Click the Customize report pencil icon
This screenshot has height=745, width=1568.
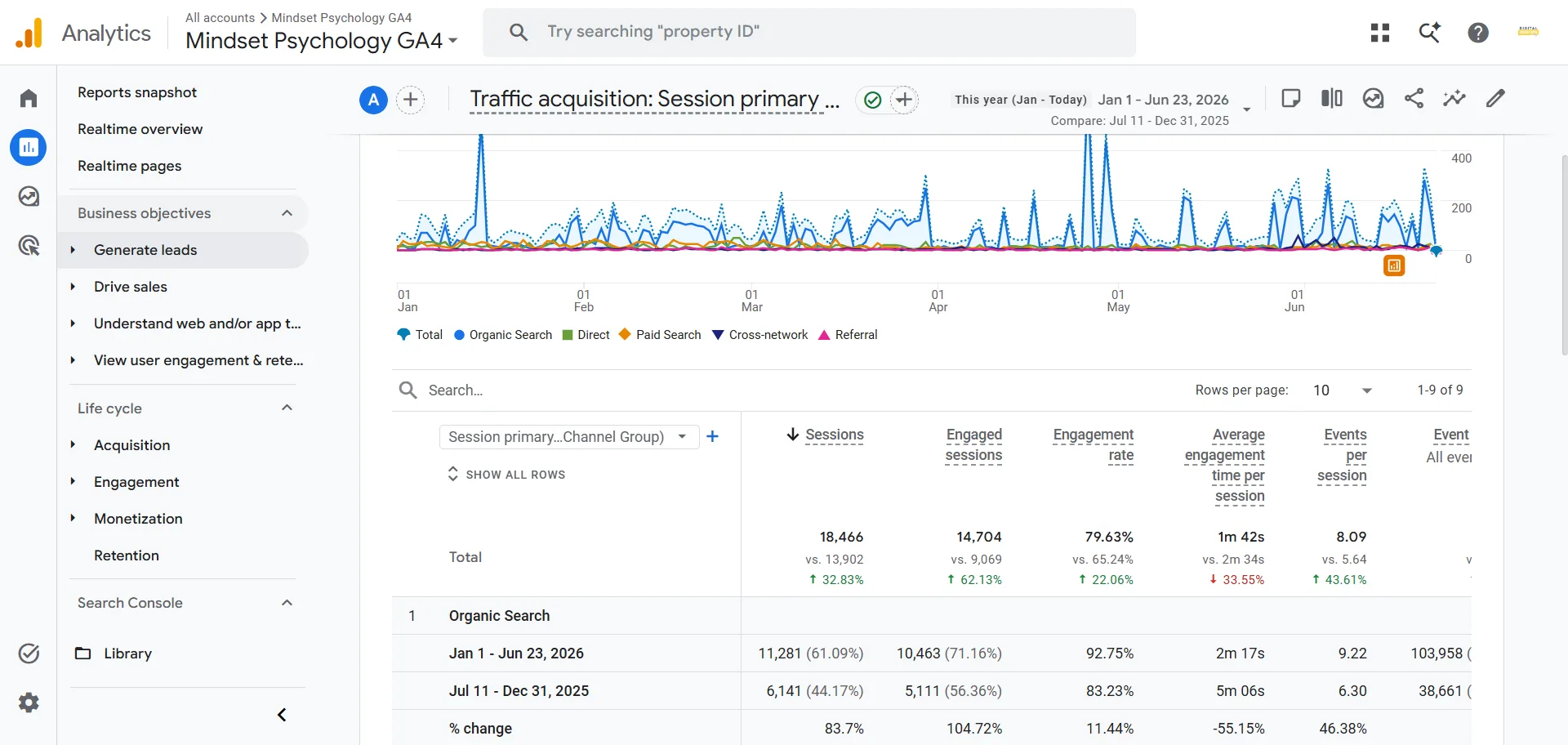[1495, 99]
